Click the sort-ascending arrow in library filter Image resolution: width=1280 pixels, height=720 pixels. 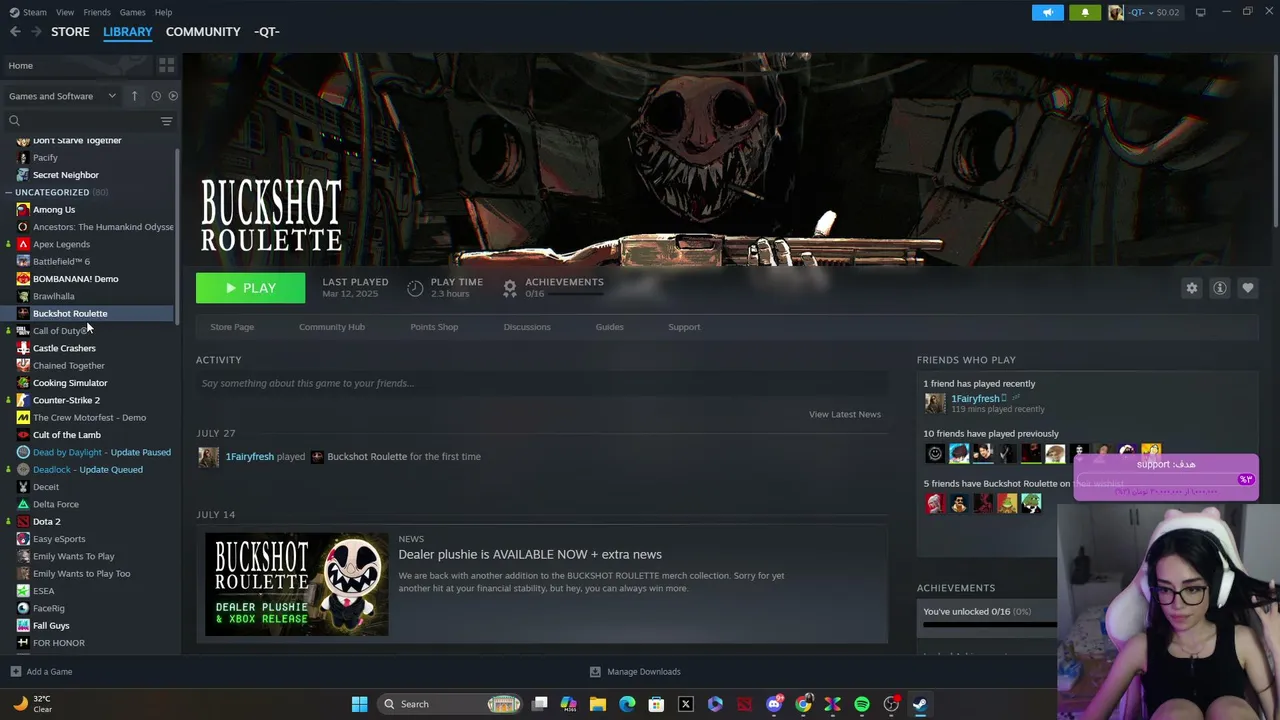tap(135, 96)
